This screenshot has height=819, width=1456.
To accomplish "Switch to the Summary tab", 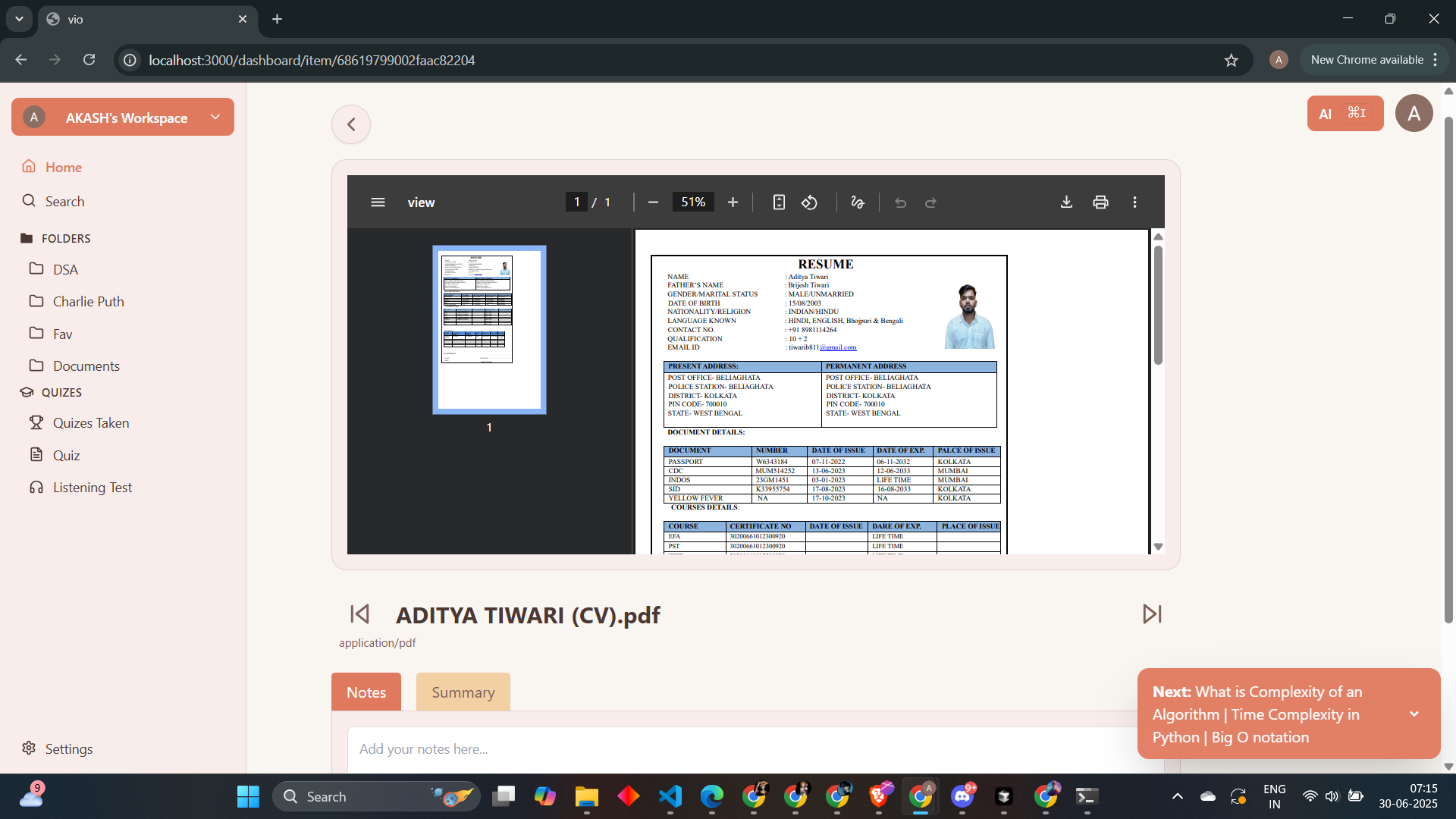I will 463,692.
